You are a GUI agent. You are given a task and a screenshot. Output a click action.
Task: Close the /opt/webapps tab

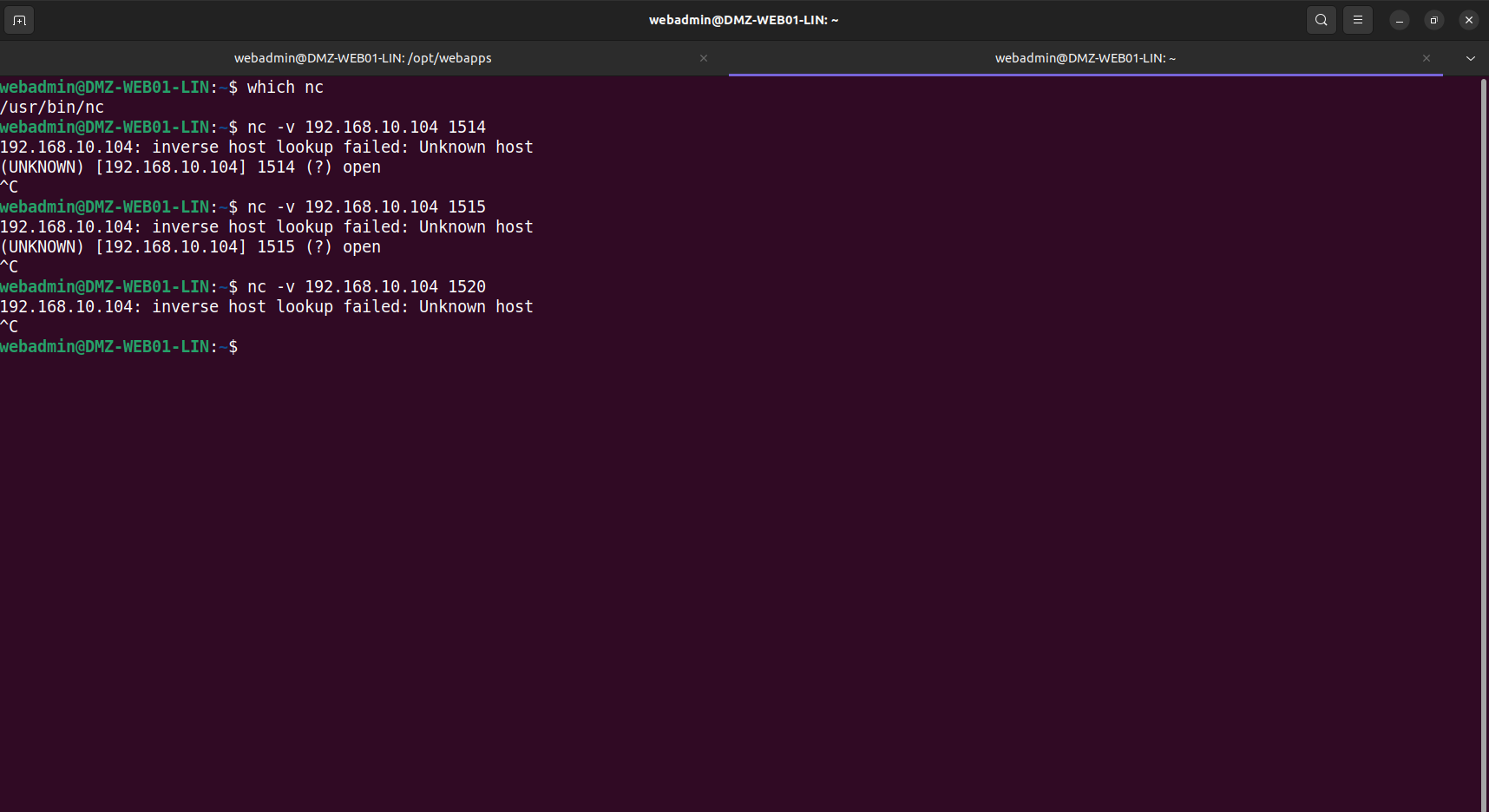click(704, 58)
